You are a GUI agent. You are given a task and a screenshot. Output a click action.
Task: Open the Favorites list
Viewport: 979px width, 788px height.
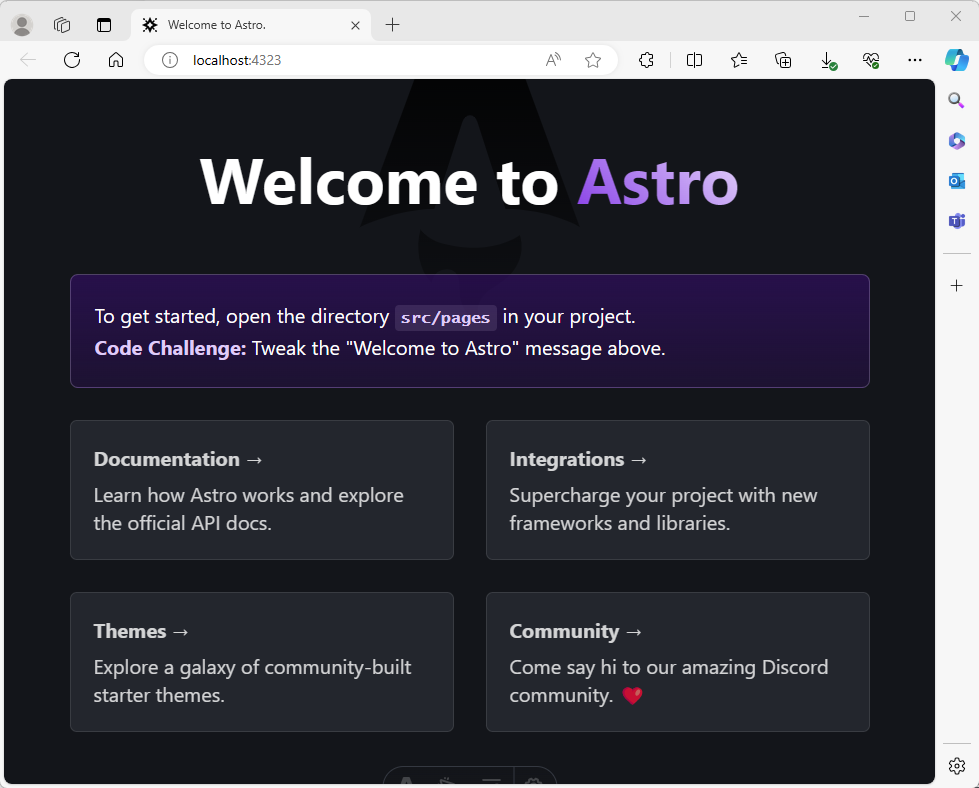(x=739, y=60)
